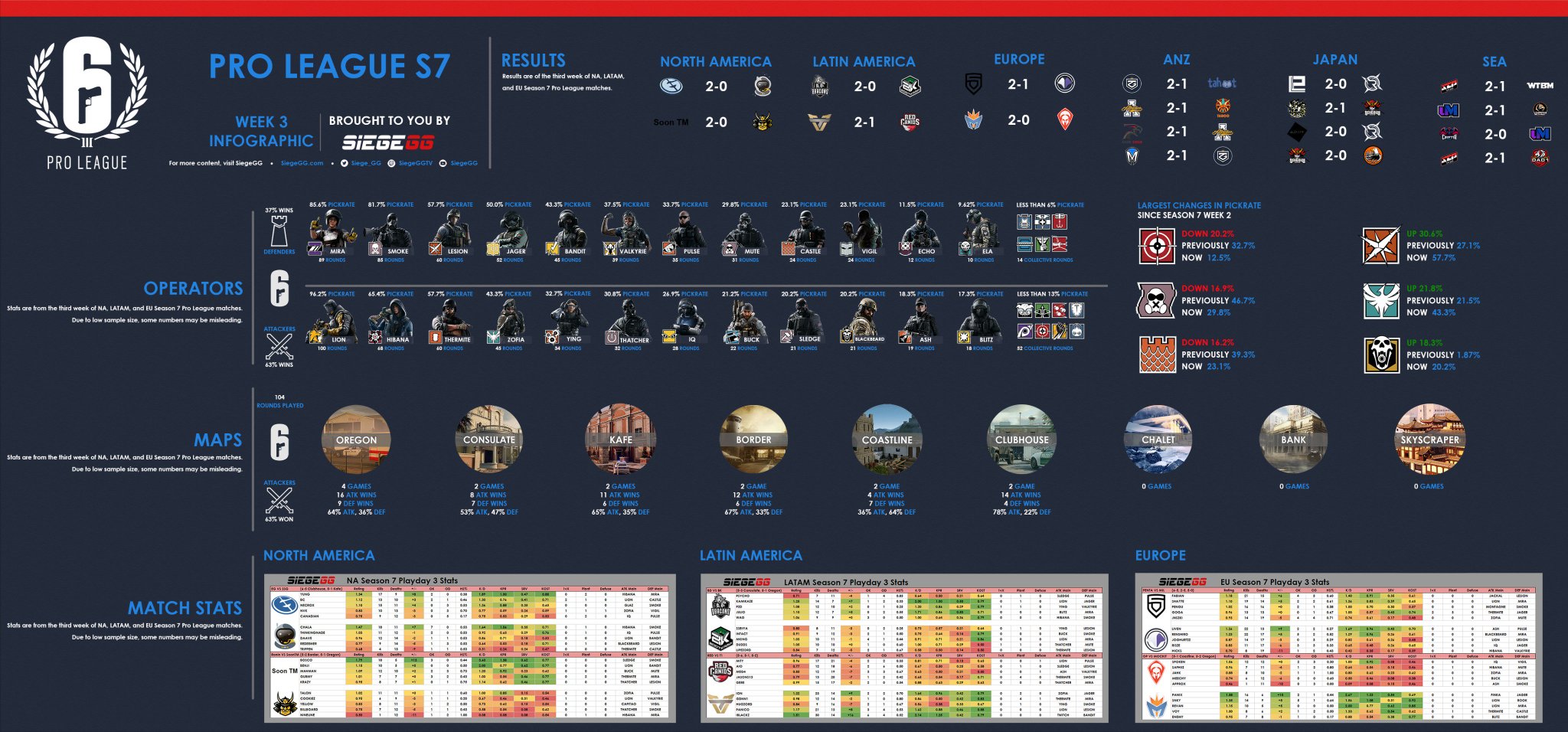Click the 'LATIN AMERICA' results heading
Viewport: 1568px width, 732px height.
(864, 61)
